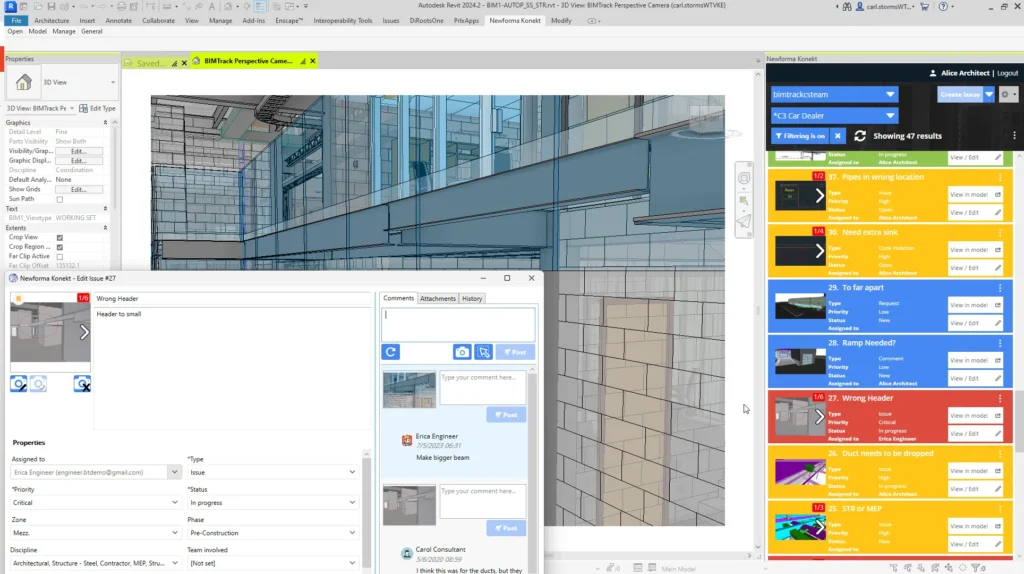Viewport: 1024px width, 574px height.
Task: Switch to the Attachments tab
Action: (x=437, y=298)
